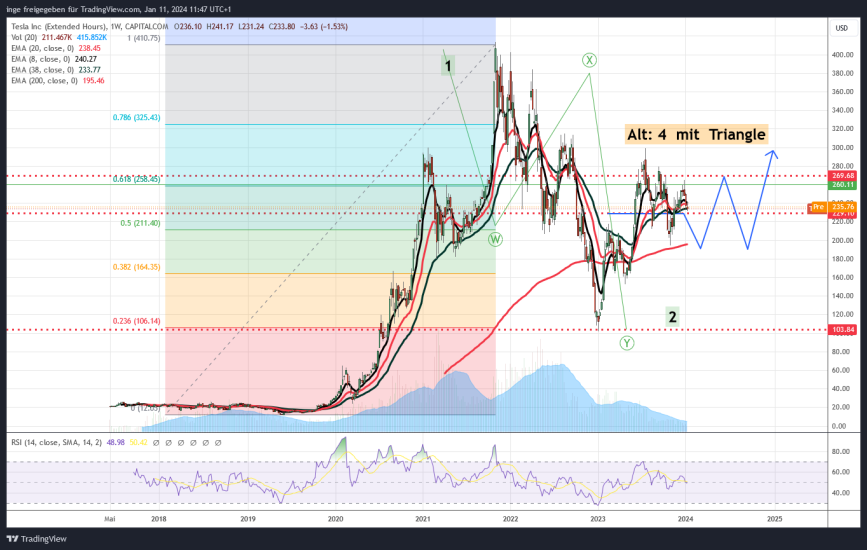Click the orange Pre market price tag
The height and width of the screenshot is (550, 867).
point(817,207)
